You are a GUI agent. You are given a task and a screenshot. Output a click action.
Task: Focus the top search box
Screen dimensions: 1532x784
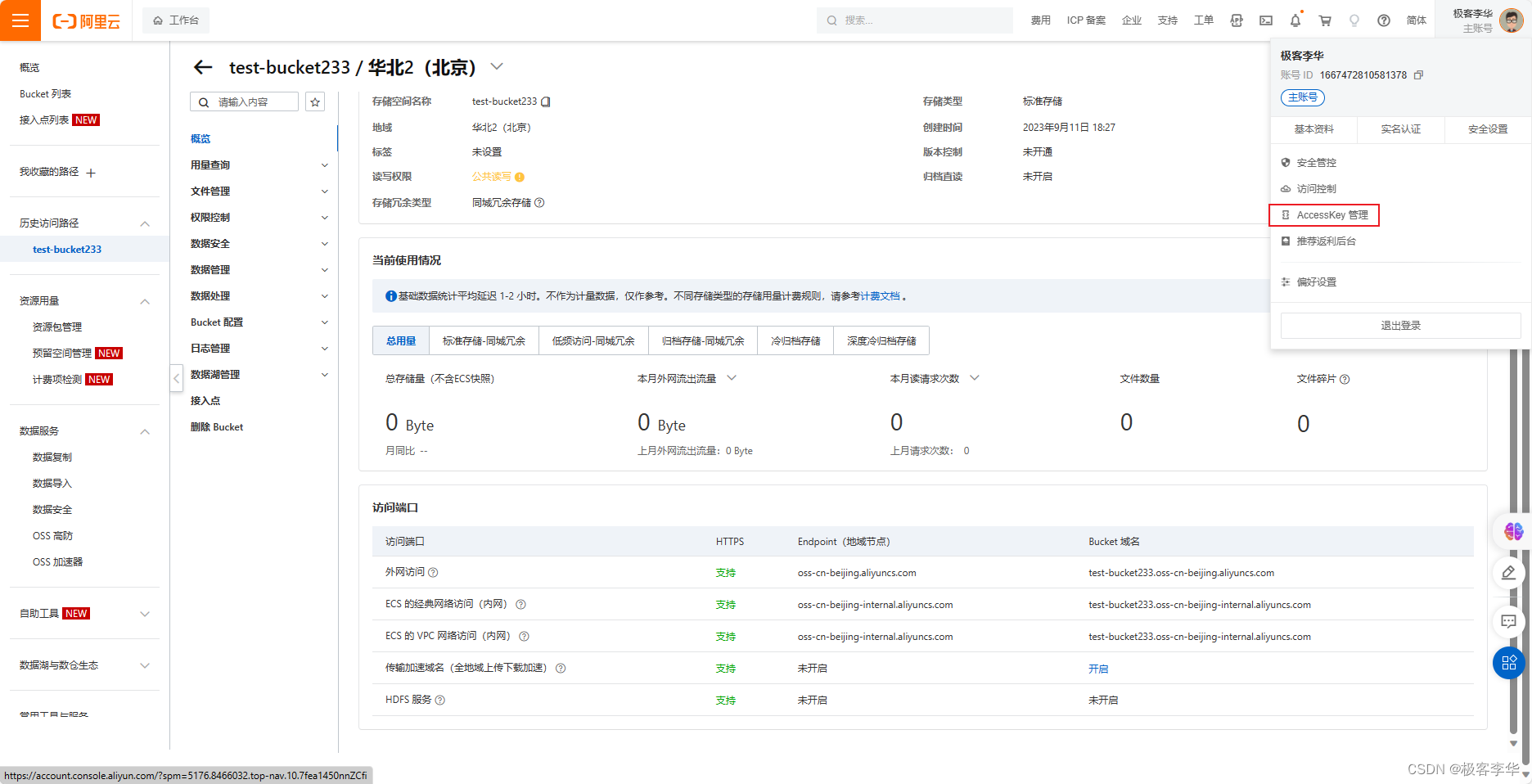click(x=915, y=20)
